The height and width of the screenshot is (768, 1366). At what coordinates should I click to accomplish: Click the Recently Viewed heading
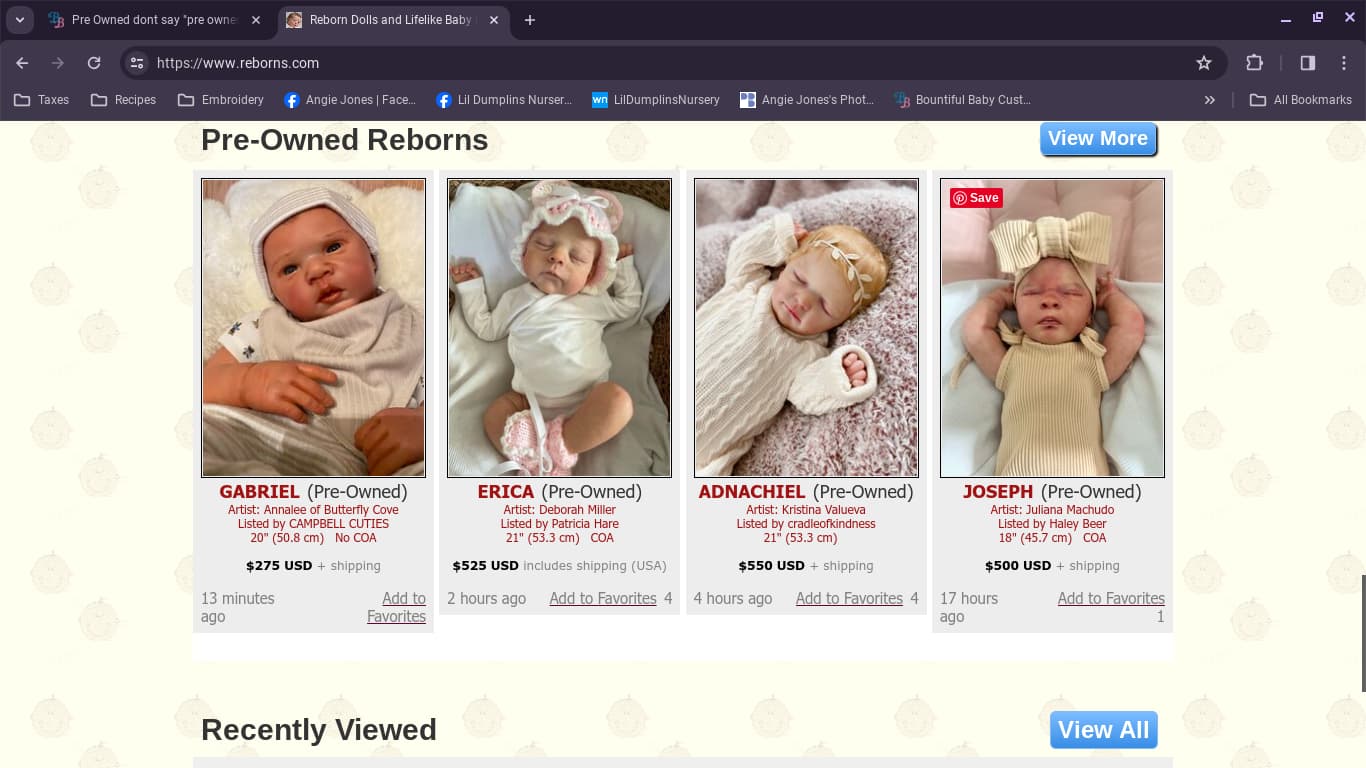[319, 730]
